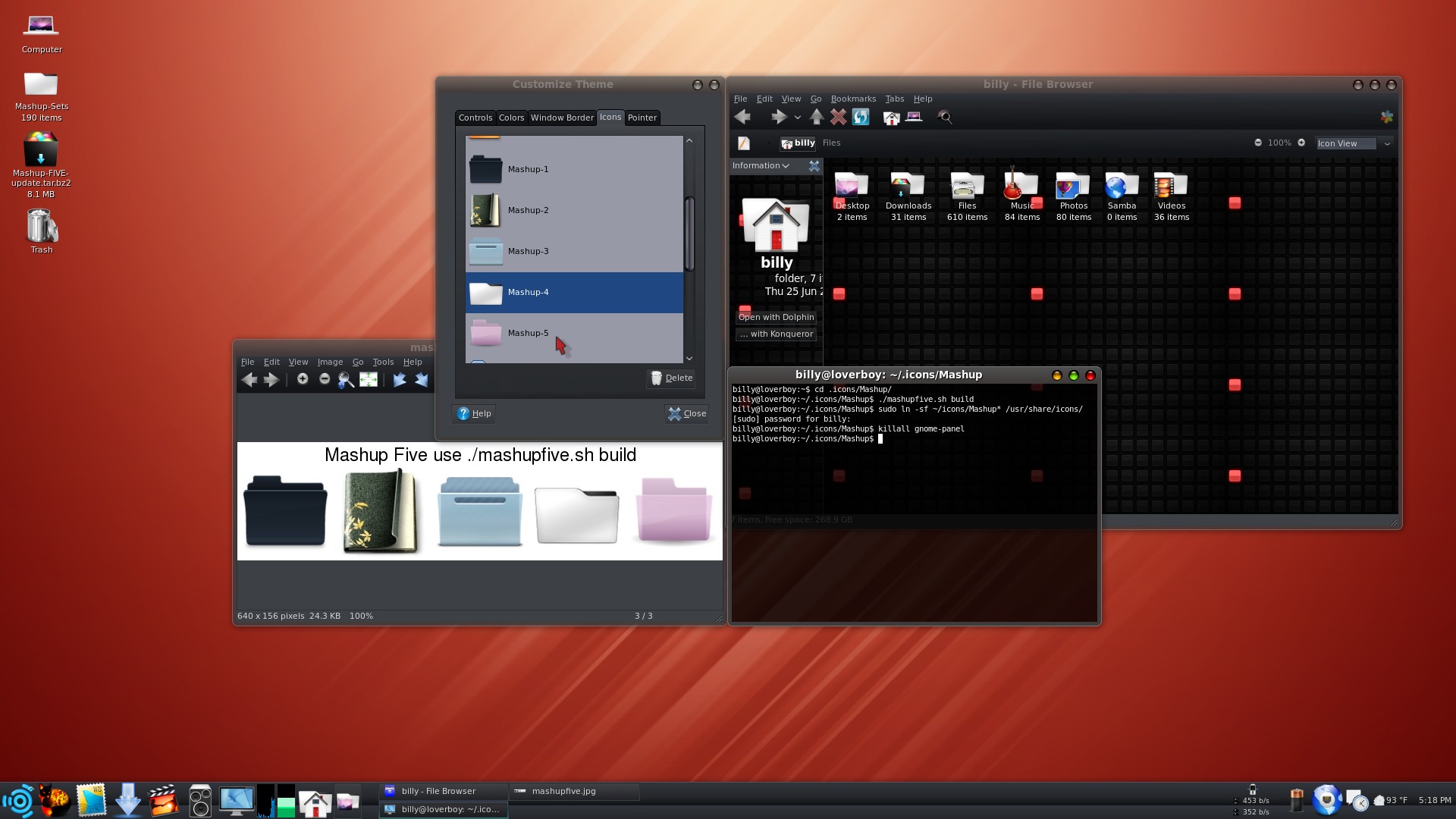
Task: Switch to billy - File Browser taskbar entry
Action: coord(443,791)
